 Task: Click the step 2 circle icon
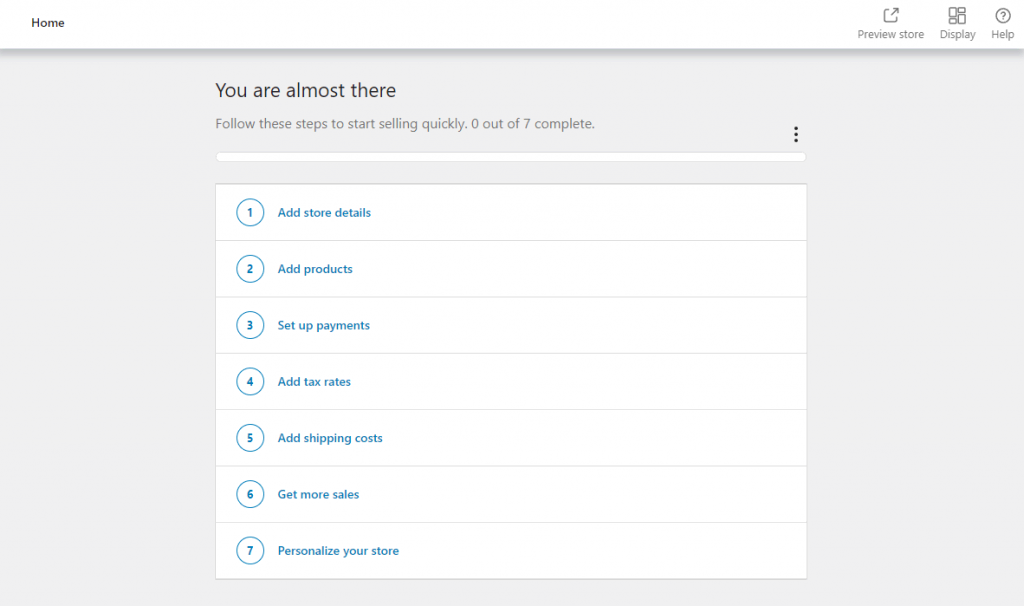(250, 269)
